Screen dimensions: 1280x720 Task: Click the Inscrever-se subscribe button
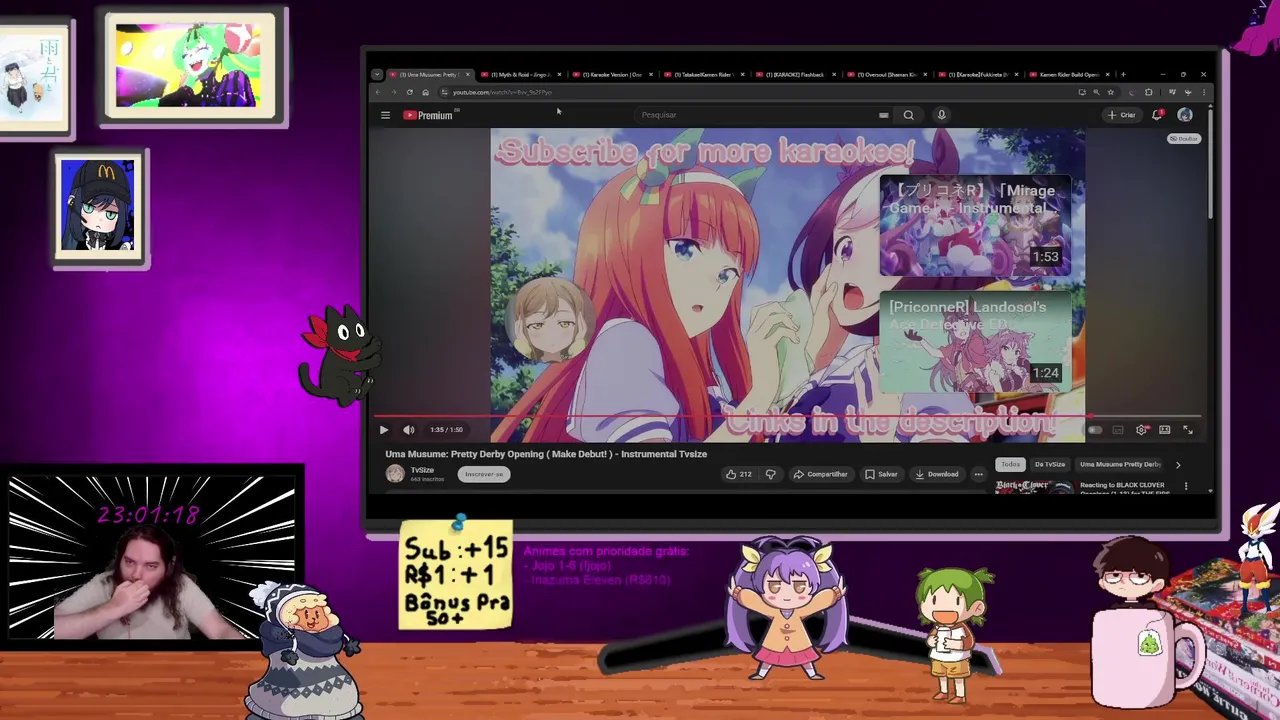click(484, 474)
